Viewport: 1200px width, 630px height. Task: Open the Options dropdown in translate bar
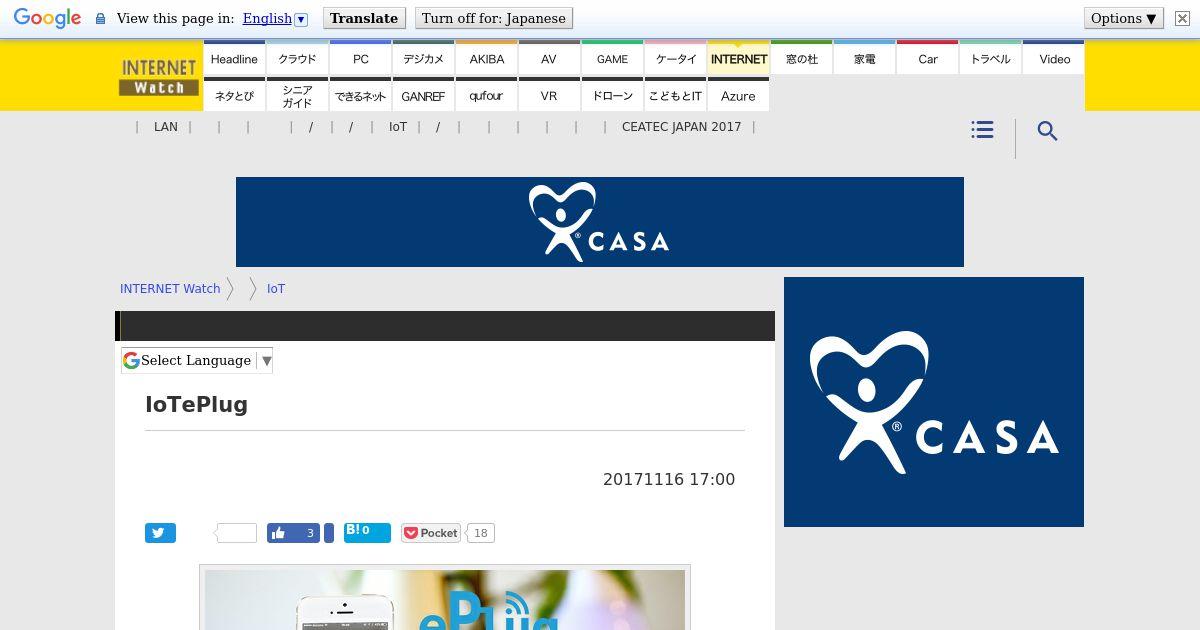pyautogui.click(x=1124, y=18)
